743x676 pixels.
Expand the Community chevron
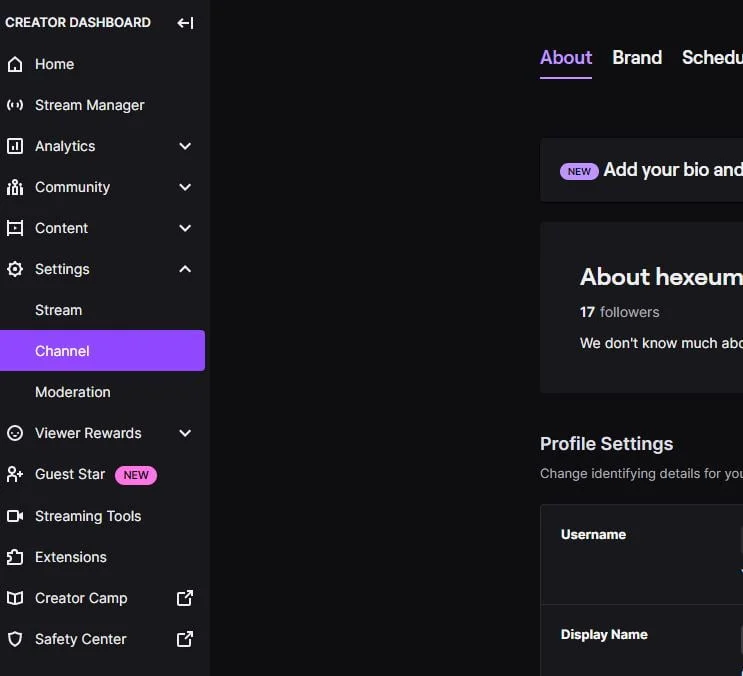pyautogui.click(x=185, y=187)
